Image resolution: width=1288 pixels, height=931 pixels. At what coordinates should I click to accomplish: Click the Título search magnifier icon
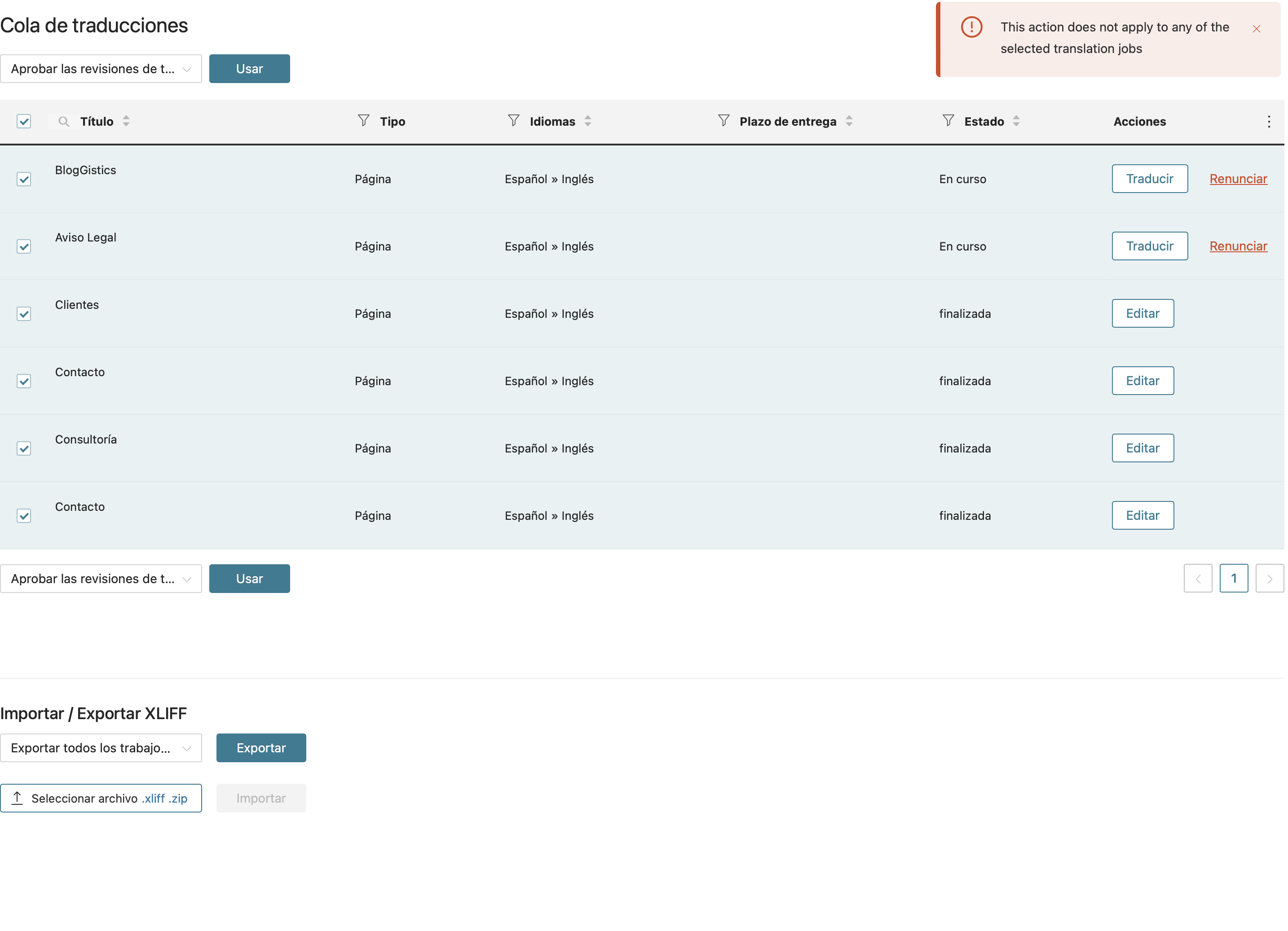click(64, 122)
